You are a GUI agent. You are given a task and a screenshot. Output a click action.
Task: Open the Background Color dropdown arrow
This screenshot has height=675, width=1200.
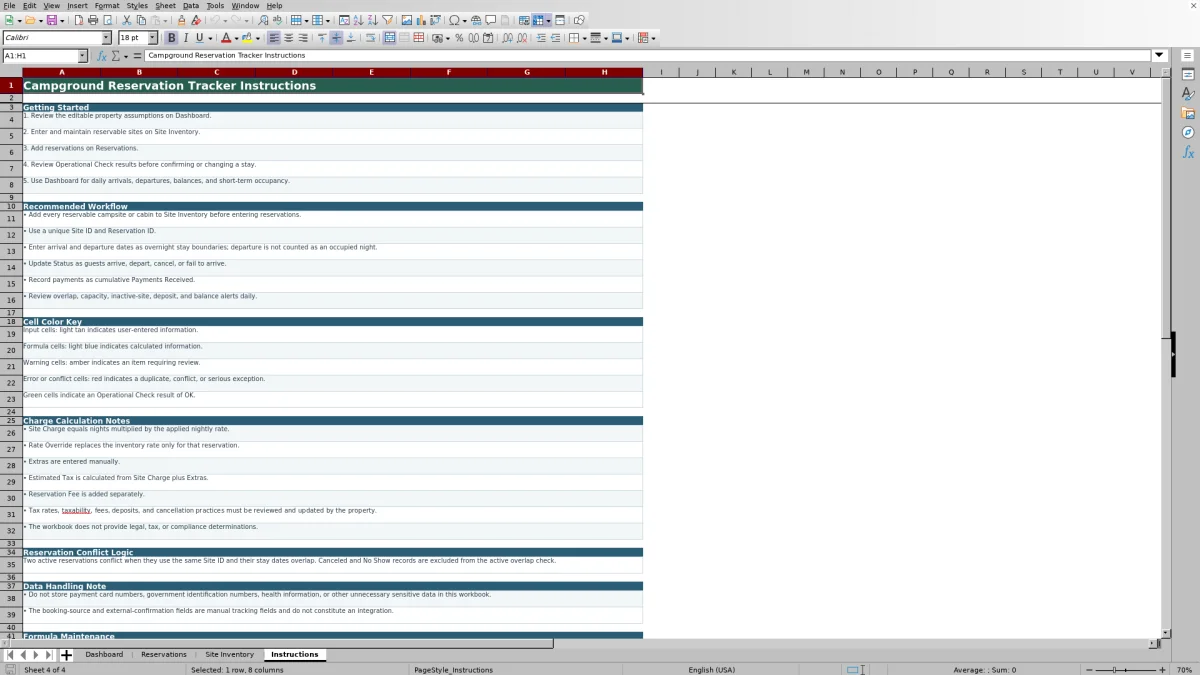click(258, 38)
